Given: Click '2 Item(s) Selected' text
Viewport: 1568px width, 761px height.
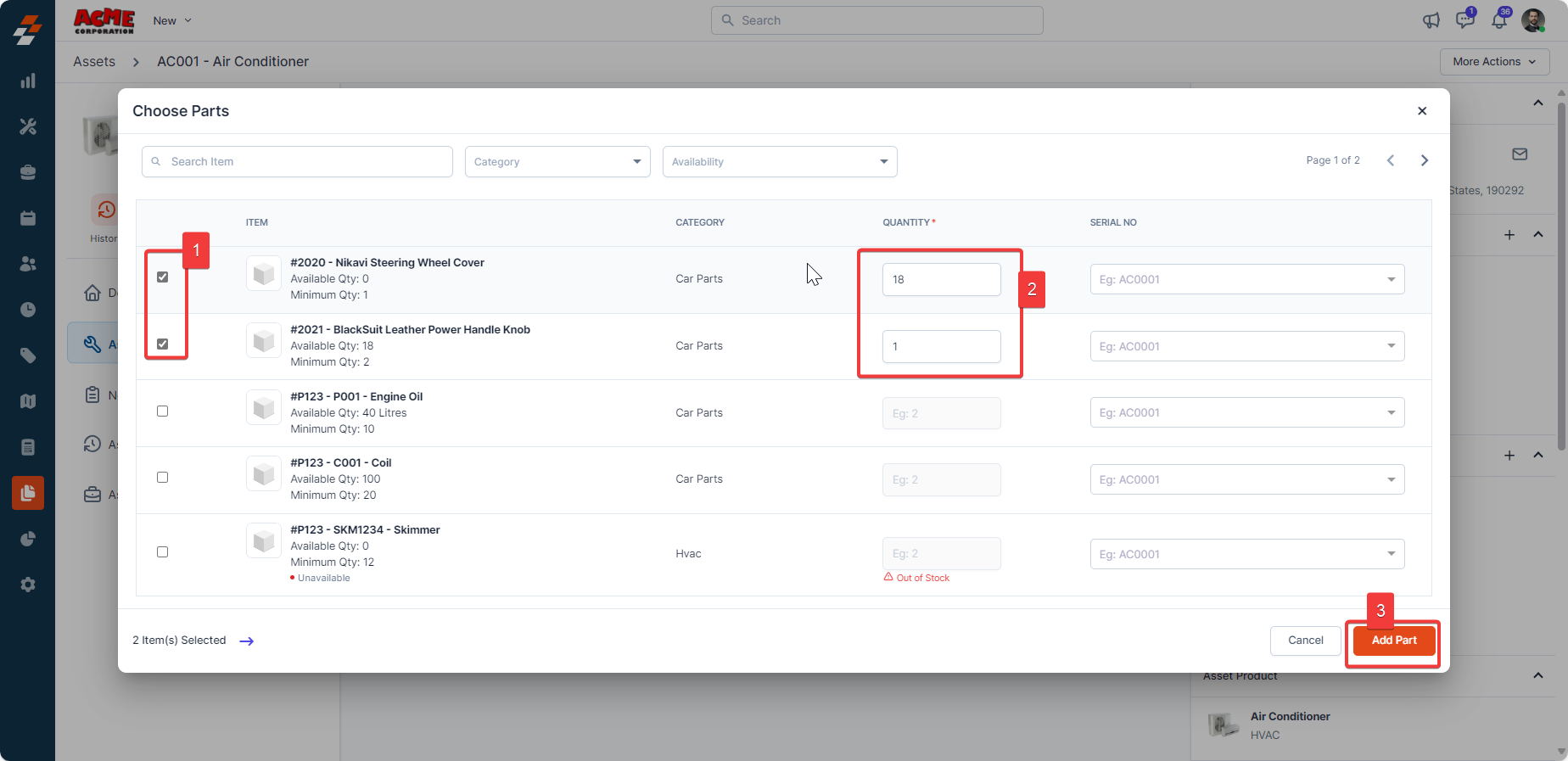Looking at the screenshot, I should click(179, 641).
